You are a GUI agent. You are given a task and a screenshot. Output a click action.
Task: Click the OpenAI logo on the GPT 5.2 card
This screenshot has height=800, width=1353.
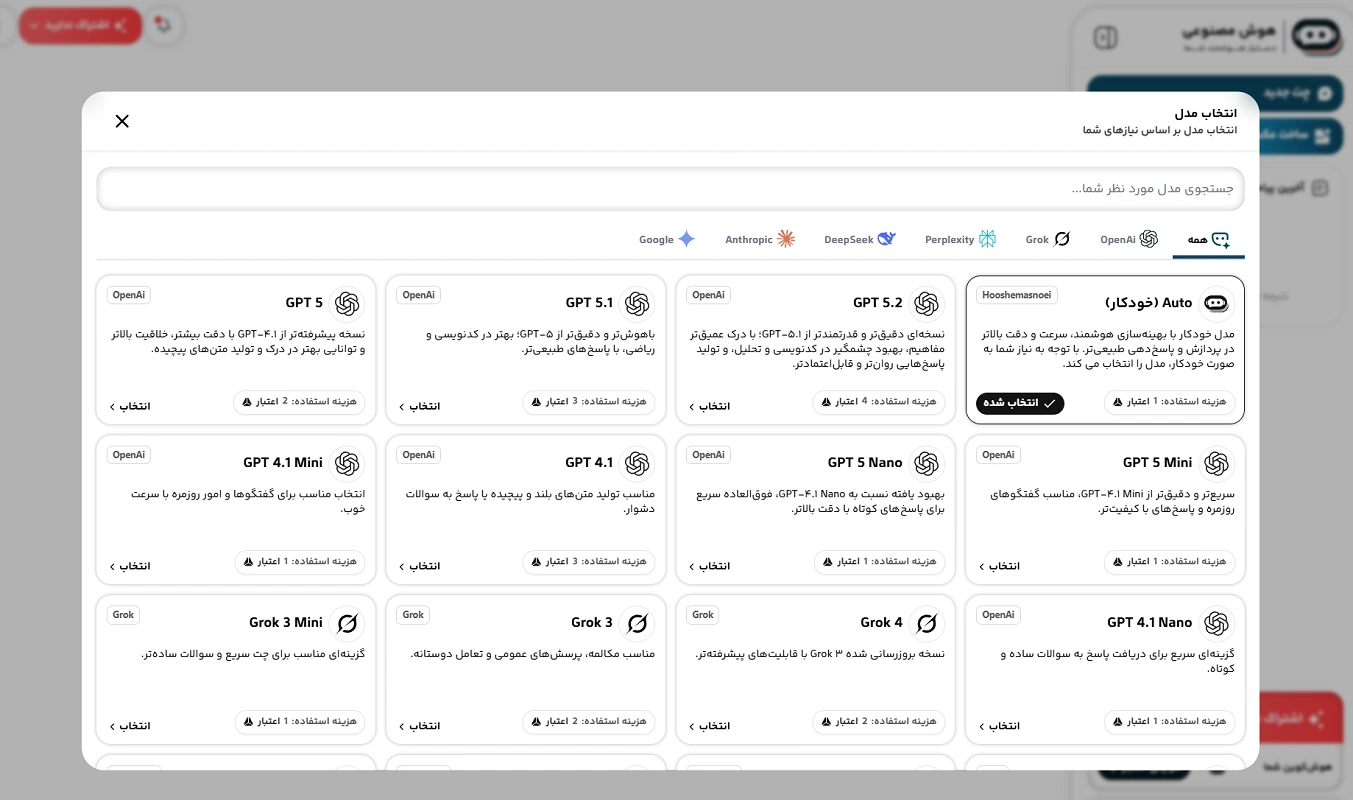(926, 303)
